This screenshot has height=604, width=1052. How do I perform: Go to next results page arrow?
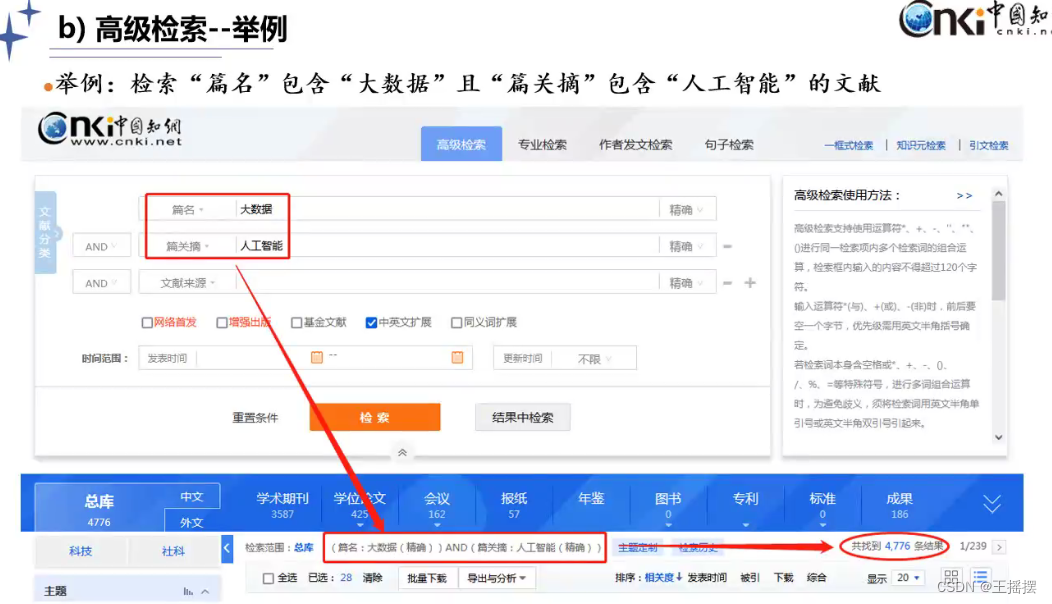click(999, 548)
